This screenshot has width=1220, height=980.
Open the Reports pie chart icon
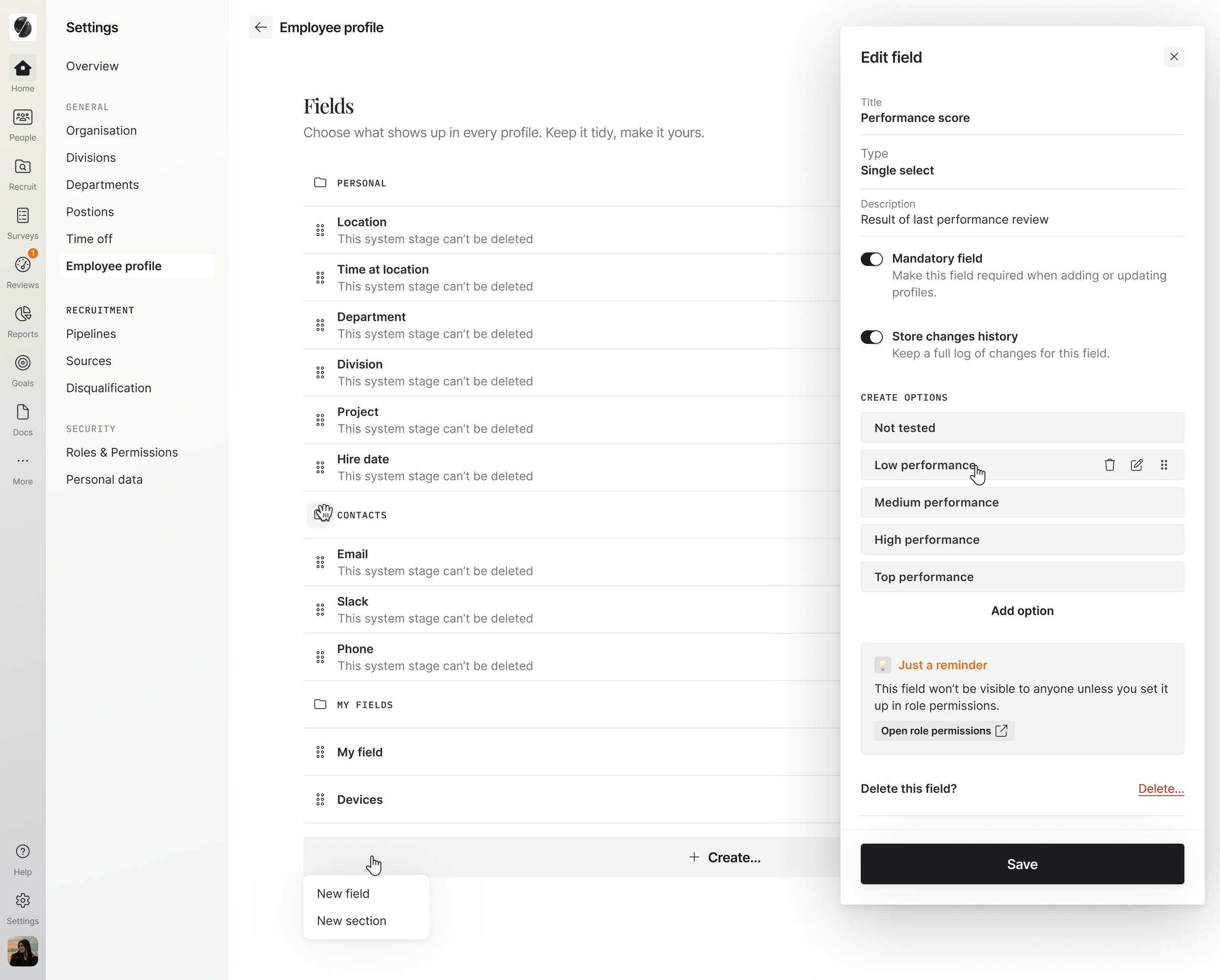click(22, 314)
